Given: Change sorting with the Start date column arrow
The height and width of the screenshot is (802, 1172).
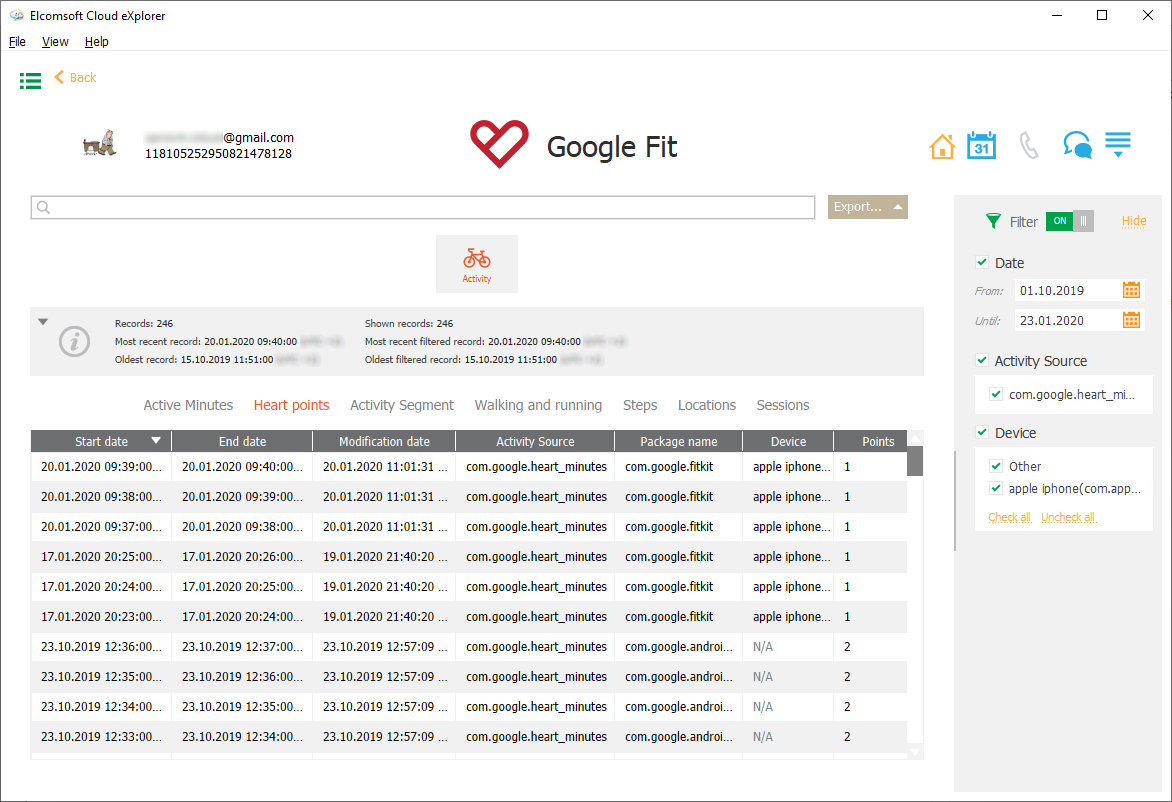Looking at the screenshot, I should point(157,441).
